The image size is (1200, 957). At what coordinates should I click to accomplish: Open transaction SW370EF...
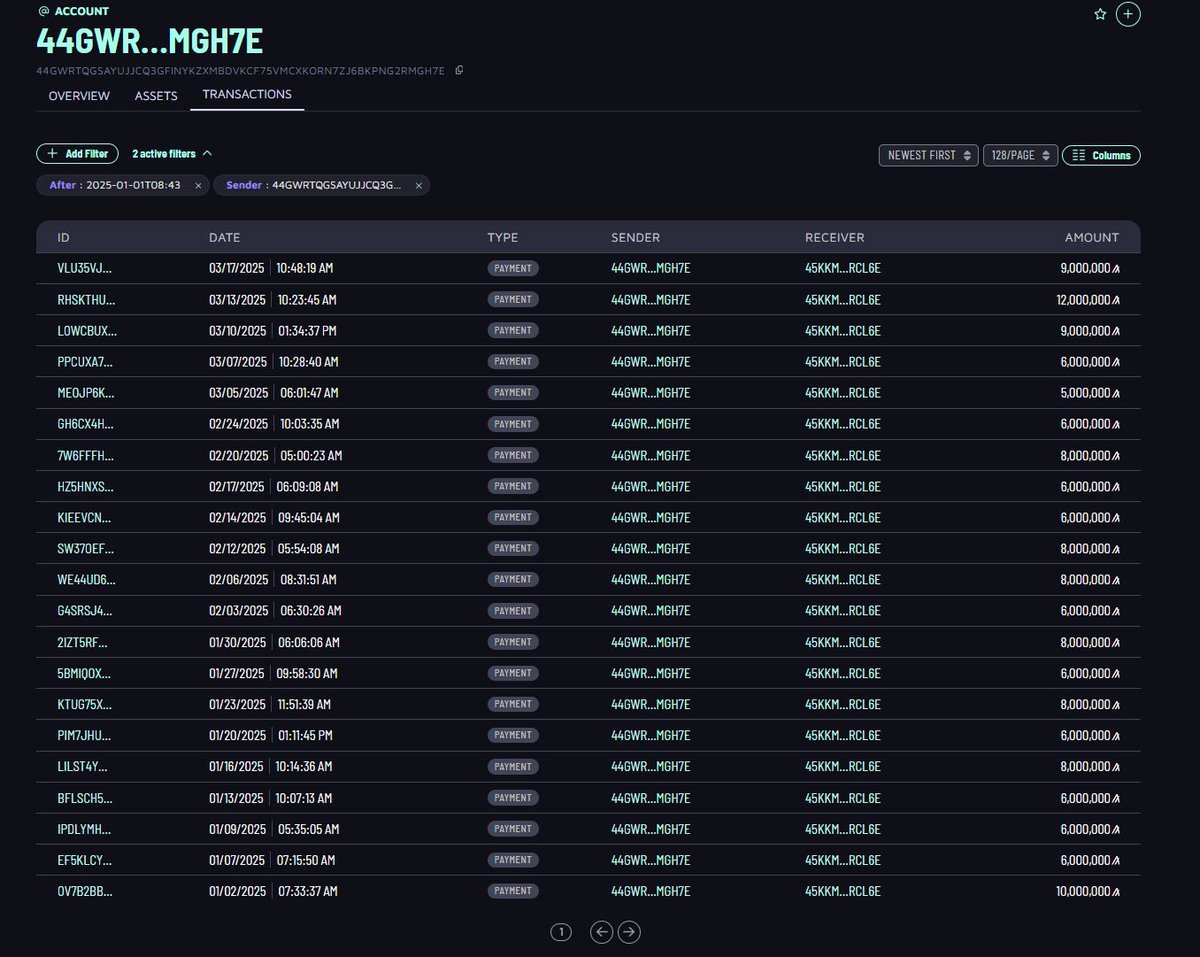86,548
